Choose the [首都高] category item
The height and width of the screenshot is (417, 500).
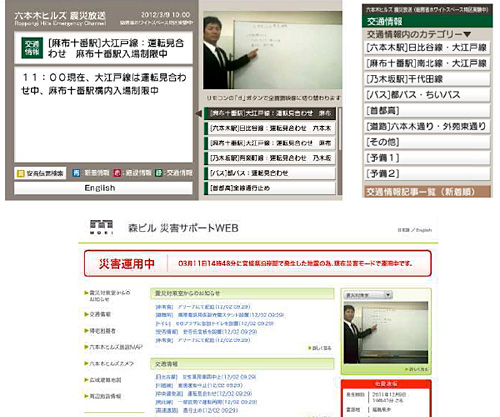427,111
